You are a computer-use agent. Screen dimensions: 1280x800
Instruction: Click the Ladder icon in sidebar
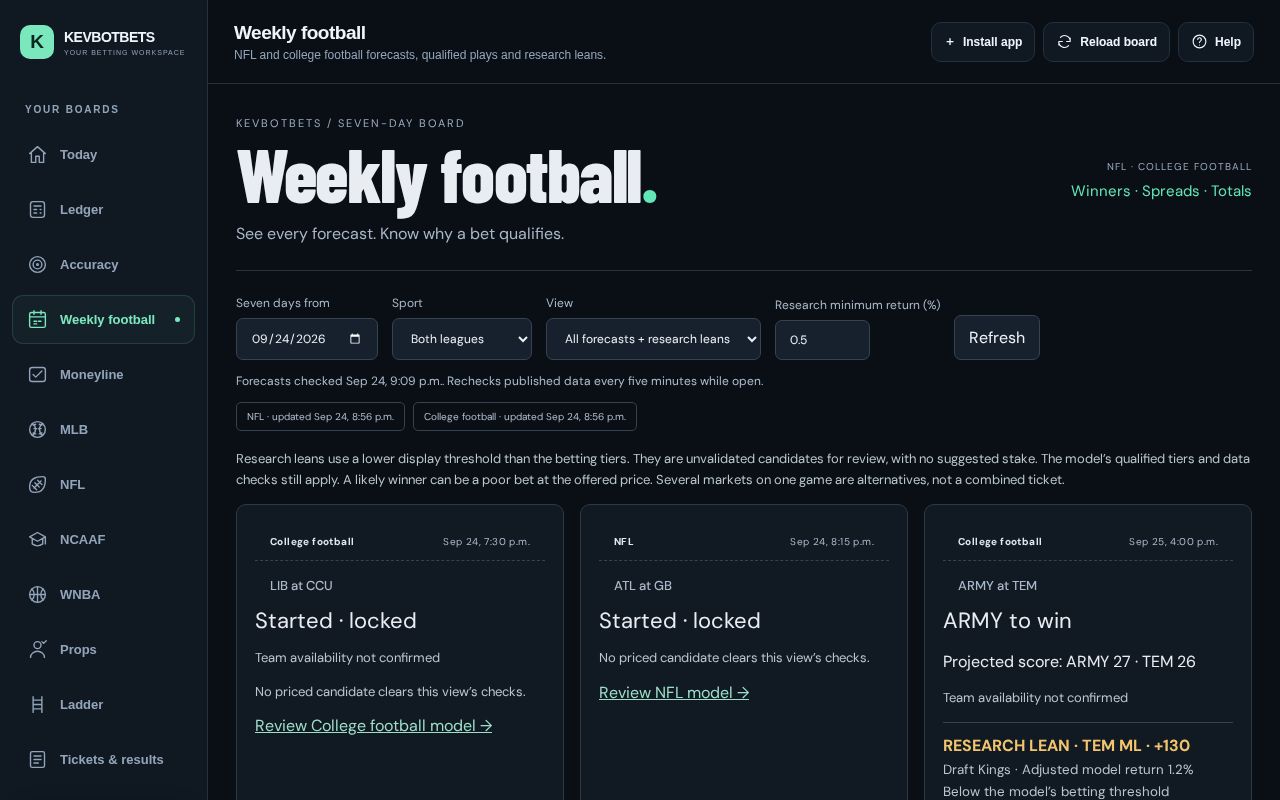tap(37, 704)
